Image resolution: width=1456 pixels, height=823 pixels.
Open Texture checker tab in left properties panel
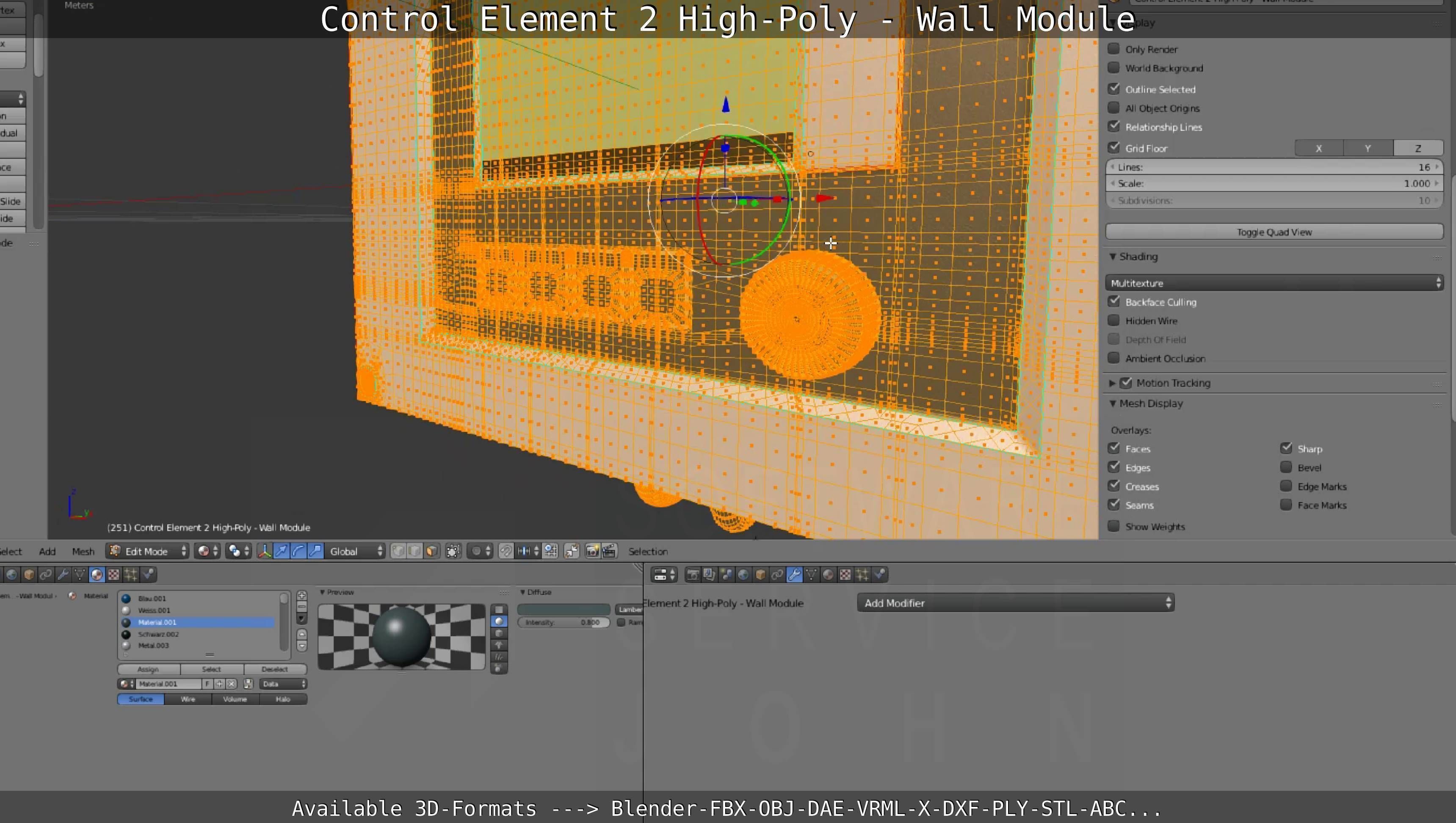point(113,575)
